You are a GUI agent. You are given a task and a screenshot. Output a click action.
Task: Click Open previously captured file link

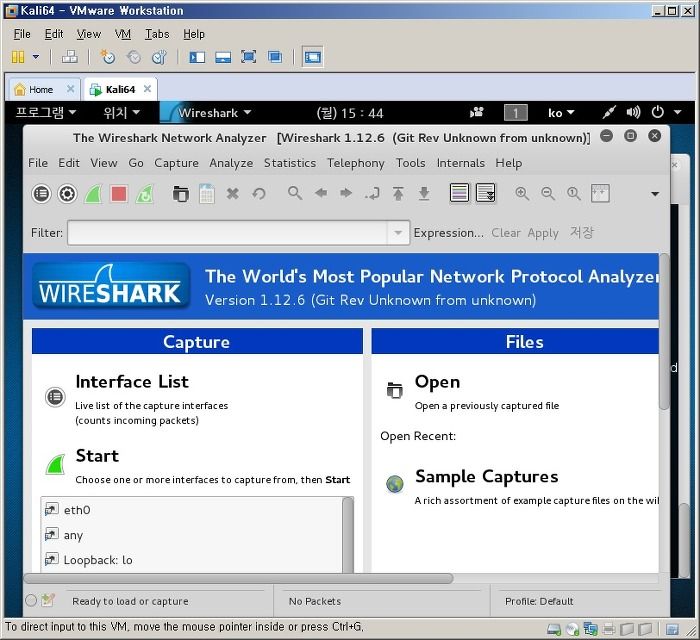(x=438, y=382)
